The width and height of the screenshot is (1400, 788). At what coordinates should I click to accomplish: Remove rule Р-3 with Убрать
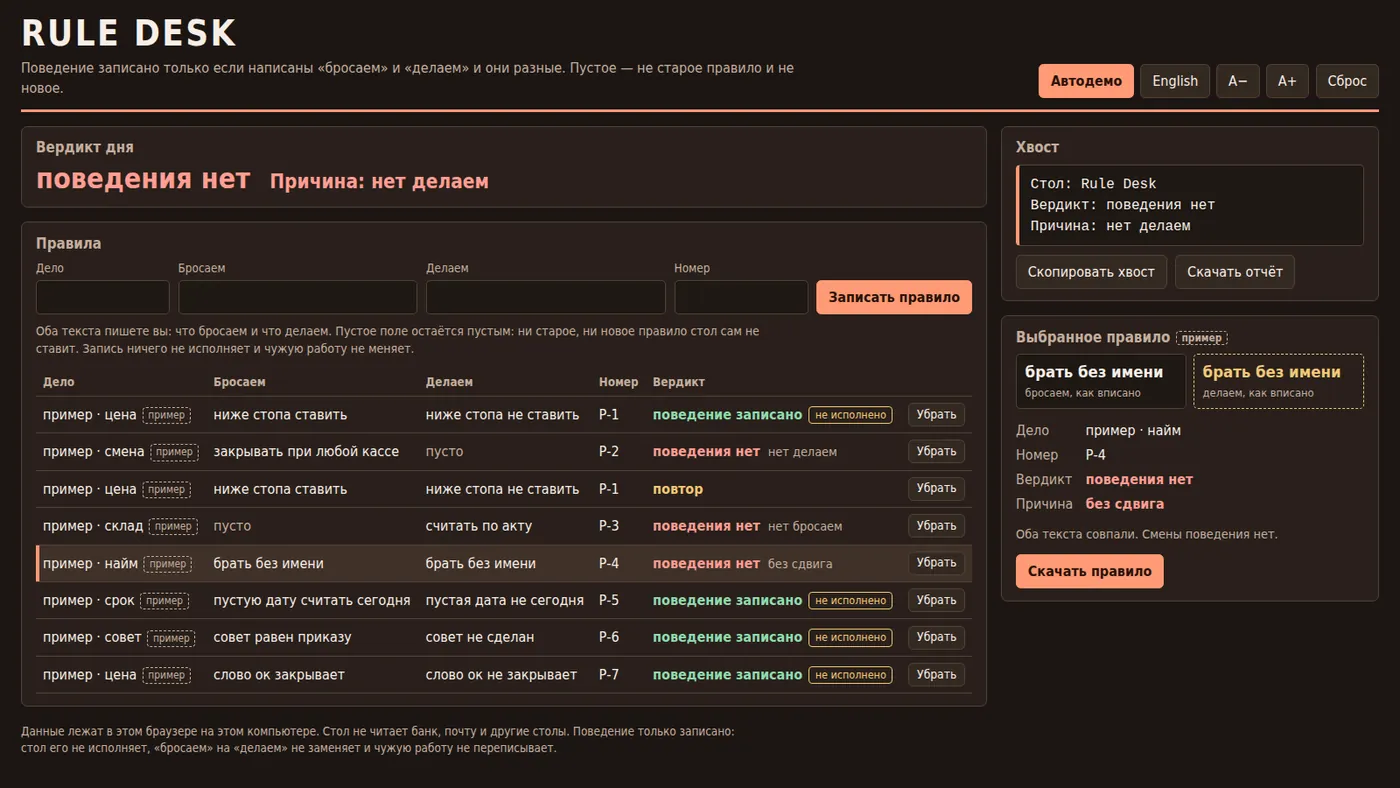point(936,526)
